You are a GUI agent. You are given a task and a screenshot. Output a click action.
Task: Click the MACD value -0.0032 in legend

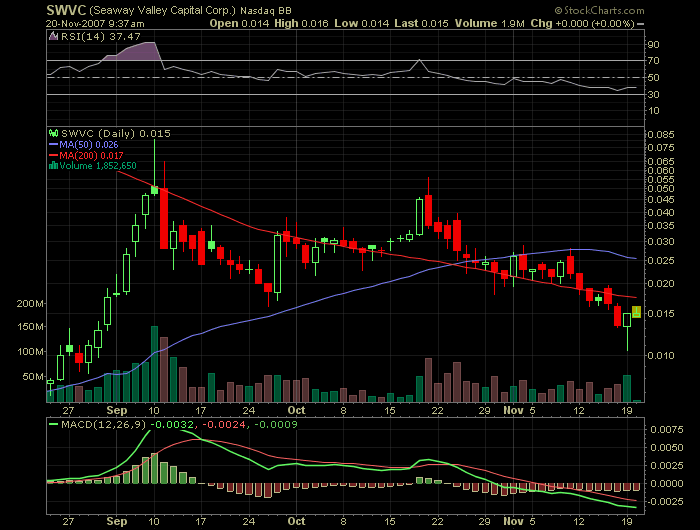tap(172, 424)
